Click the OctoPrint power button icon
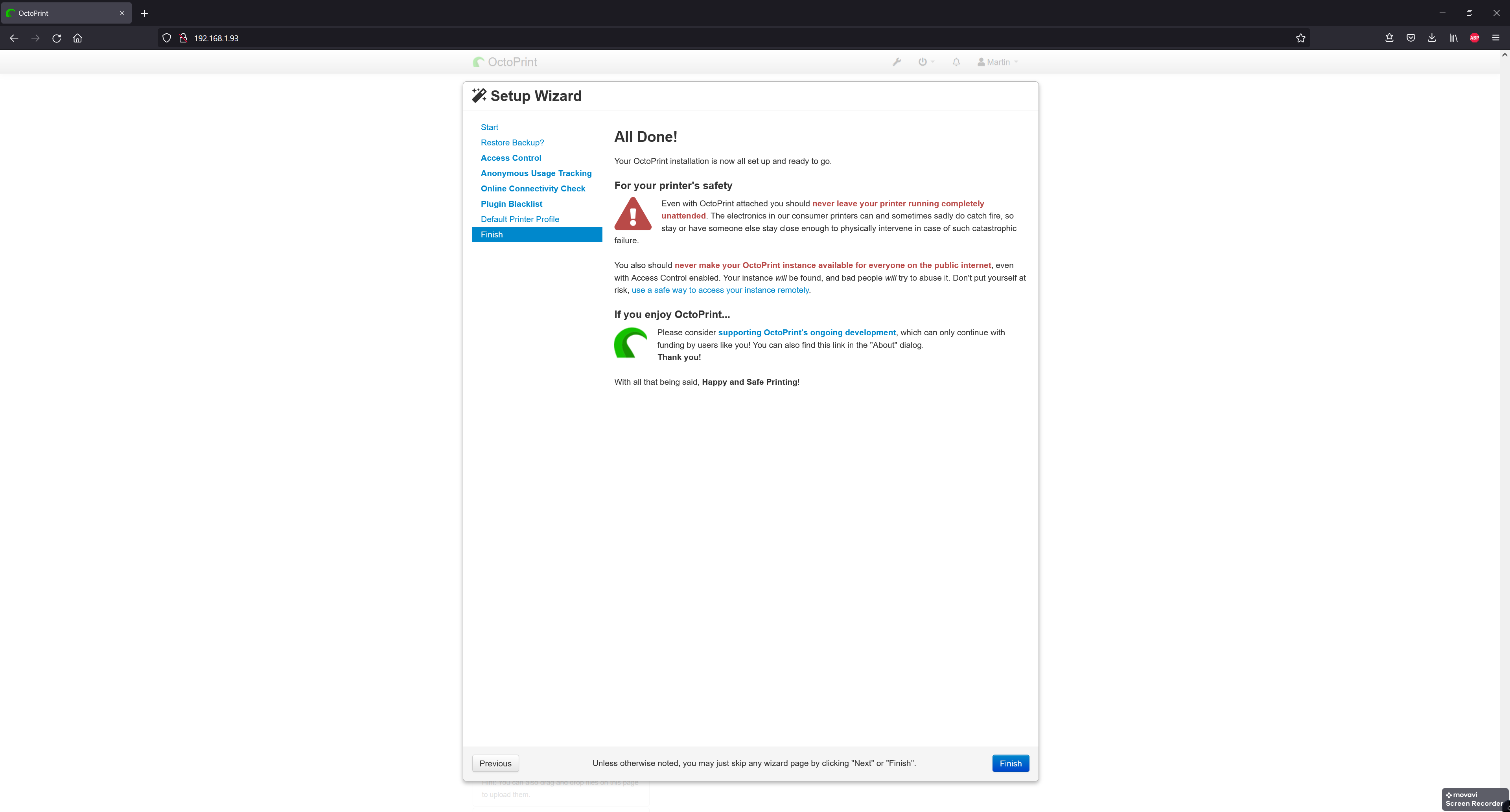Viewport: 1510px width, 812px height. [x=922, y=62]
